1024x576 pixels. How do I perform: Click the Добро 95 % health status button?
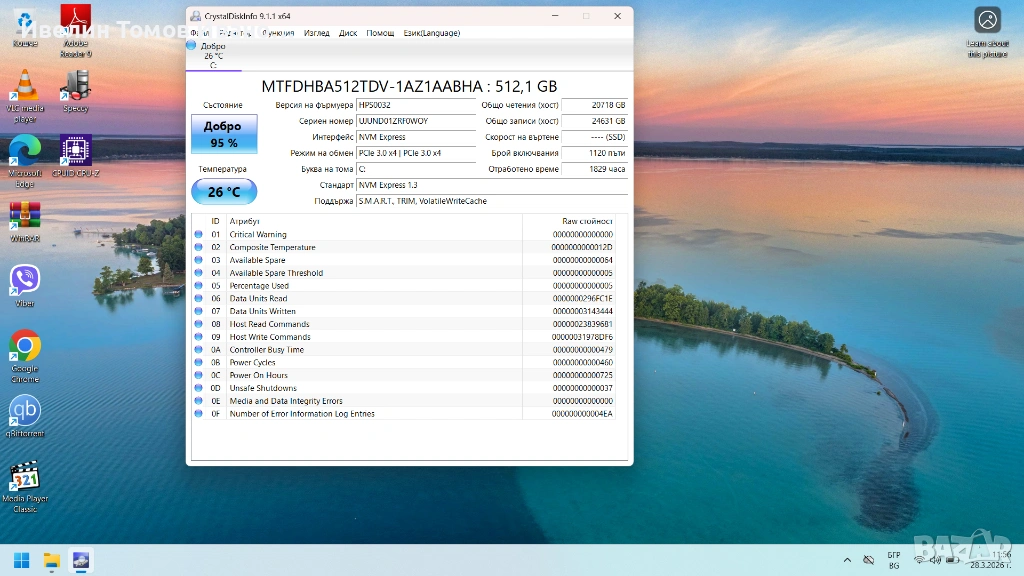click(x=224, y=134)
